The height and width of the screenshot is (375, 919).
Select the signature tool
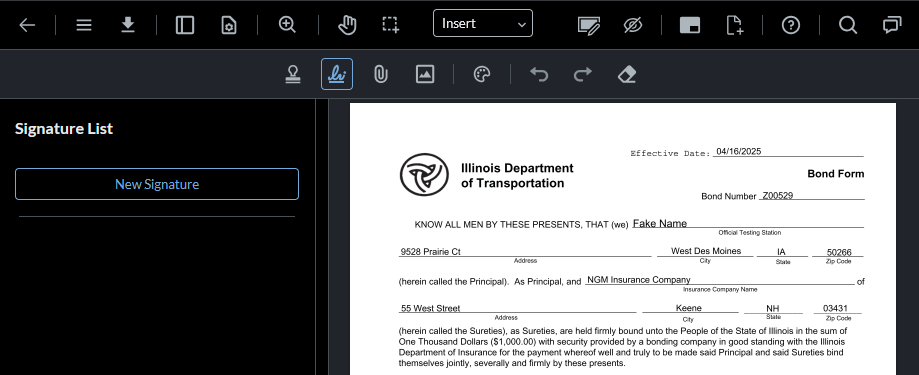pos(337,74)
